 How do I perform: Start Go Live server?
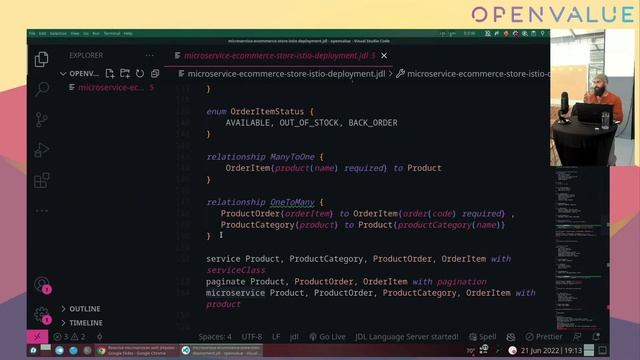pos(327,337)
